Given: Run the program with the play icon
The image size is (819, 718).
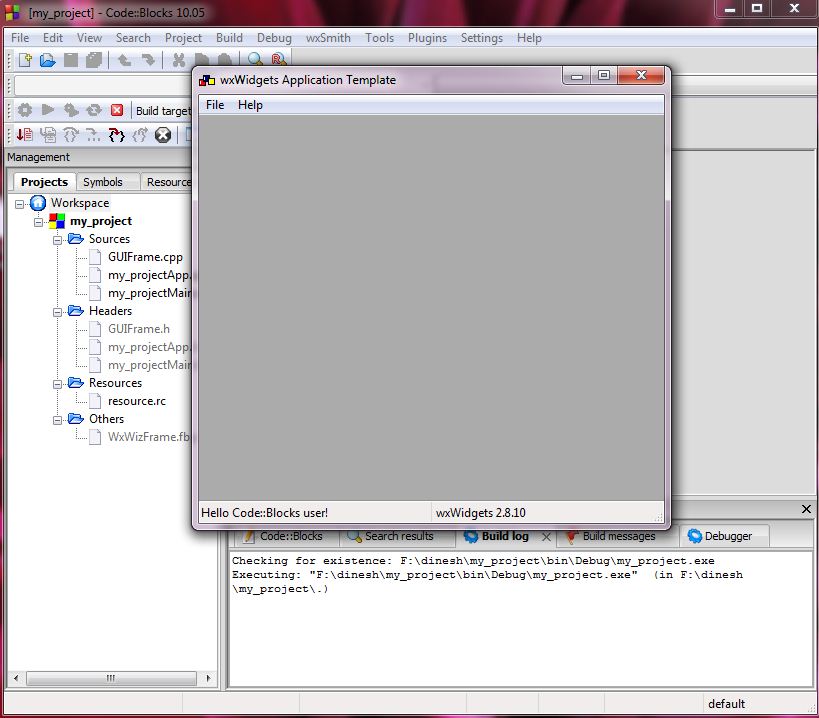Looking at the screenshot, I should tap(46, 110).
